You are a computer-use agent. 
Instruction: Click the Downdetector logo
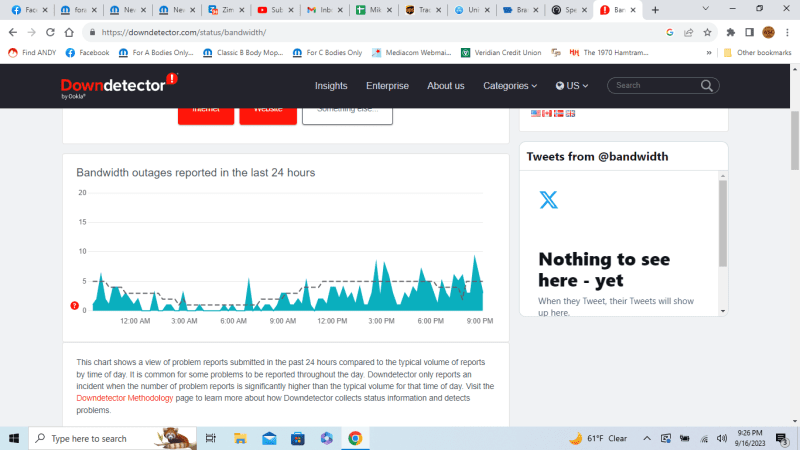(x=119, y=86)
